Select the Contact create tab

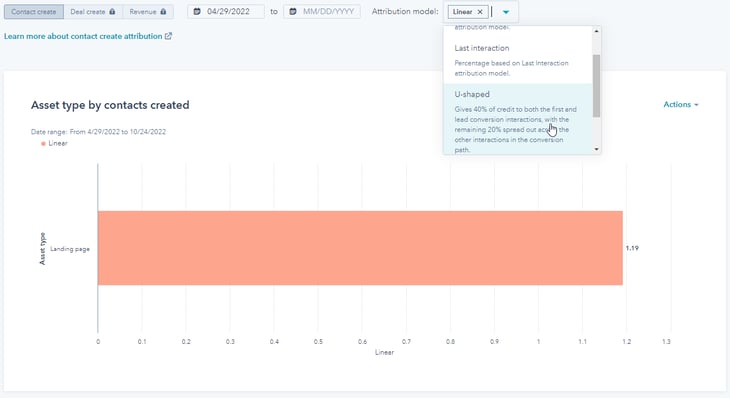(x=34, y=12)
